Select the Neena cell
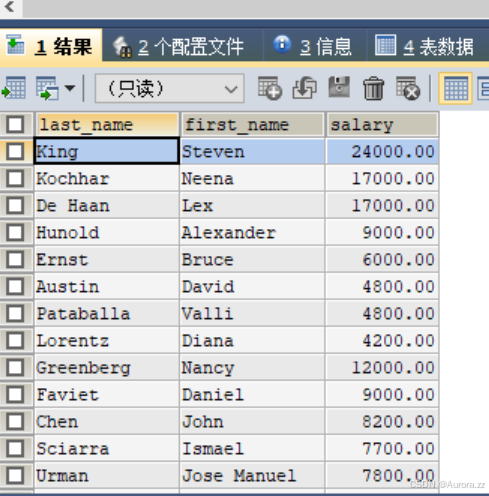Image resolution: width=489 pixels, height=496 pixels. point(252,179)
